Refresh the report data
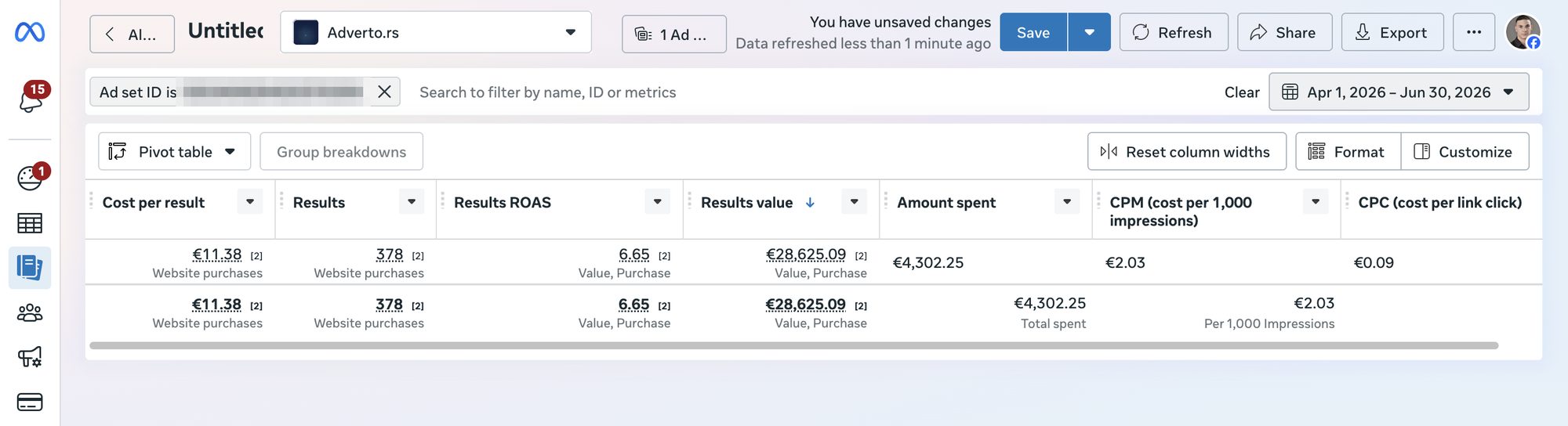 (1174, 32)
